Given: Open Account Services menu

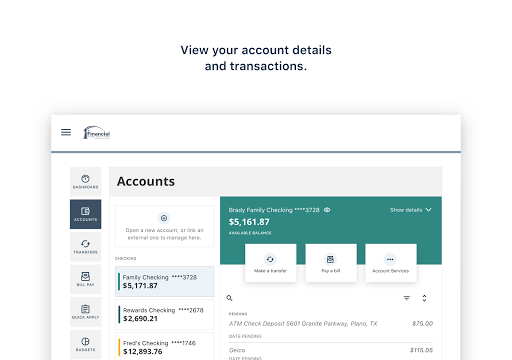Looking at the screenshot, I should pos(391,263).
